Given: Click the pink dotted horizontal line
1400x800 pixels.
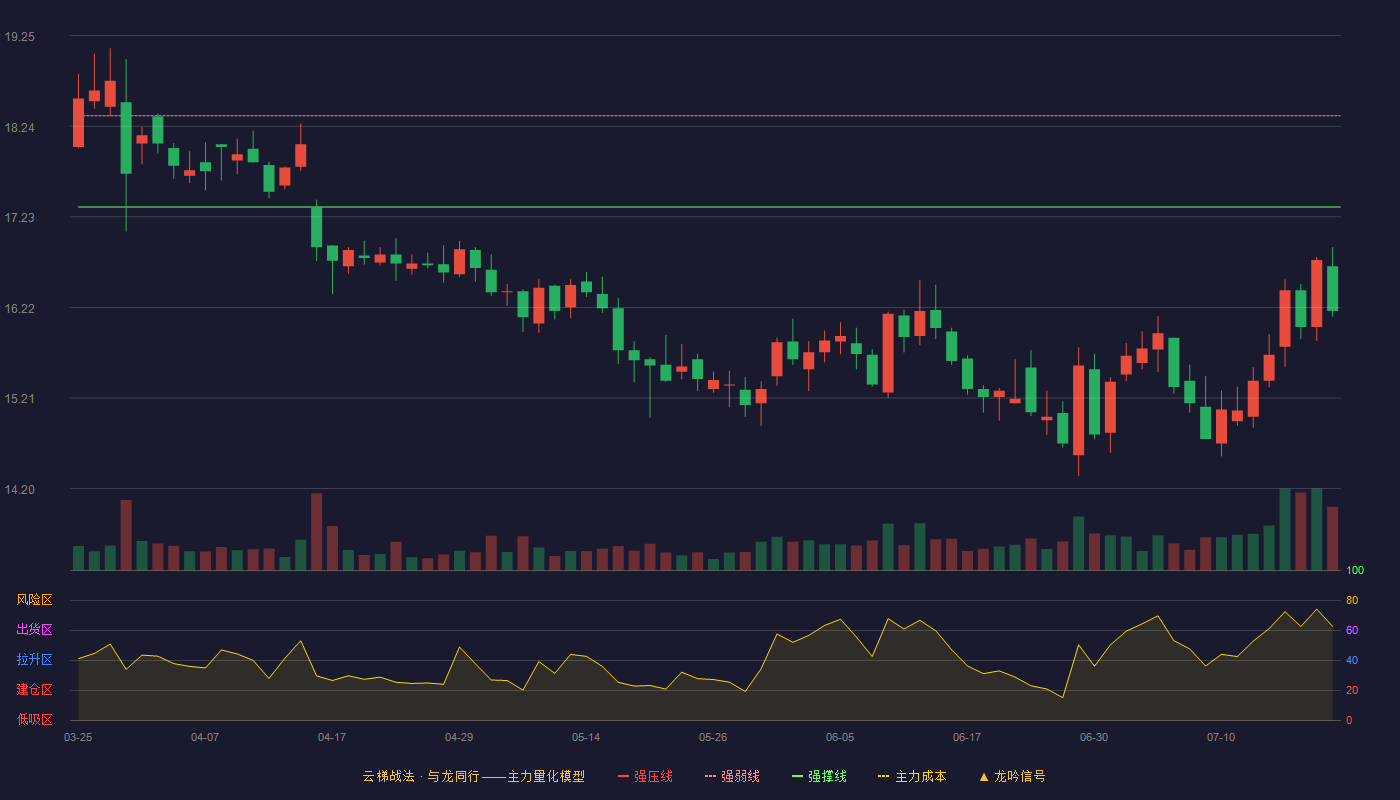Looking at the screenshot, I should click(x=709, y=116).
